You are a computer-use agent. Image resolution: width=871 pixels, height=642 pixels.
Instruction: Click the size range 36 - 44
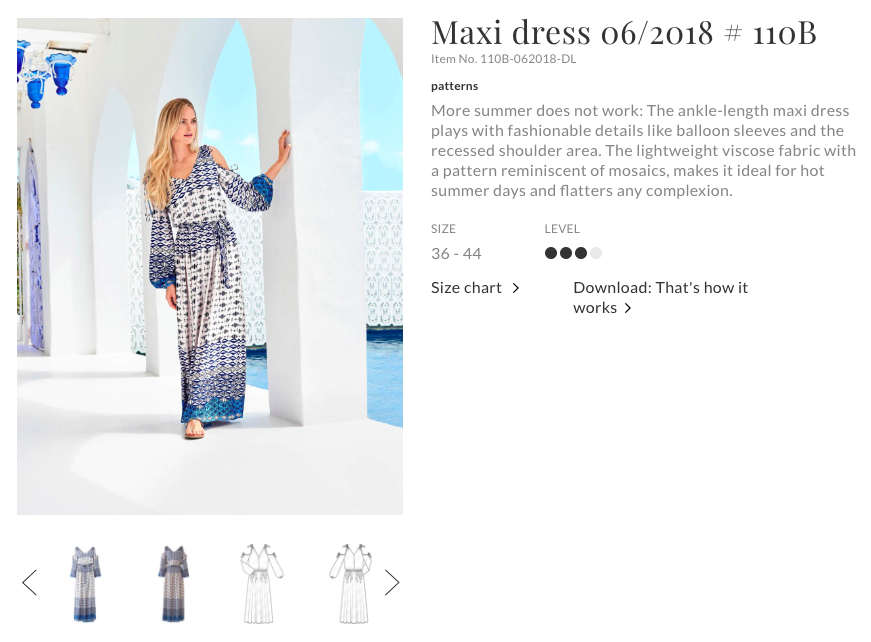click(456, 254)
